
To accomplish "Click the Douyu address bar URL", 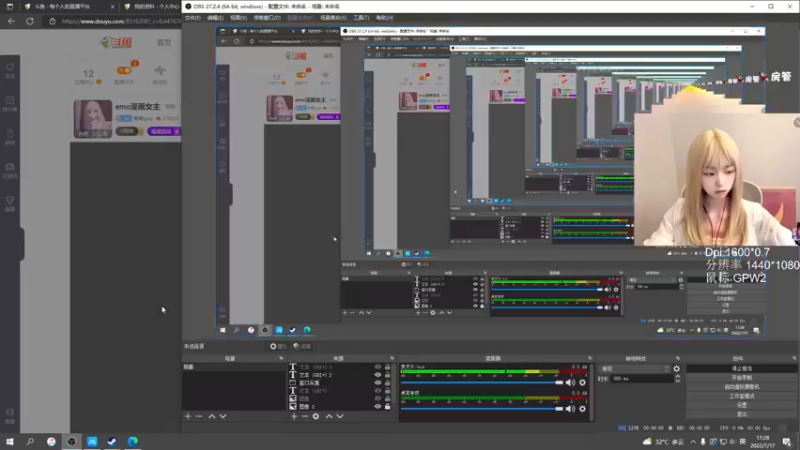I will tap(120, 21).
